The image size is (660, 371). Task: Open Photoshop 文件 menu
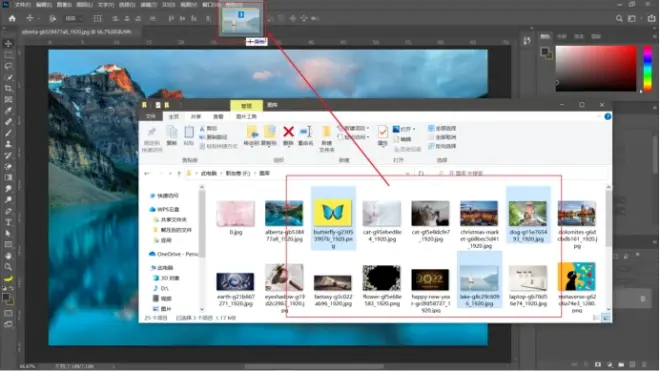point(23,5)
